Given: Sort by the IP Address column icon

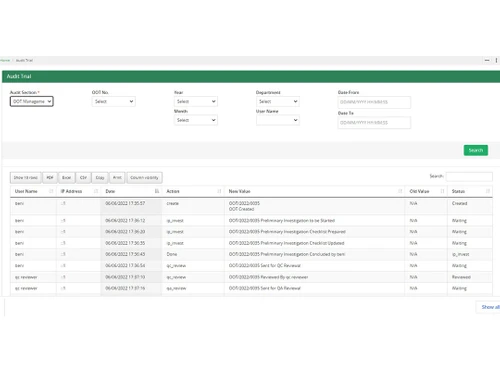Looking at the screenshot, I should tap(96, 191).
